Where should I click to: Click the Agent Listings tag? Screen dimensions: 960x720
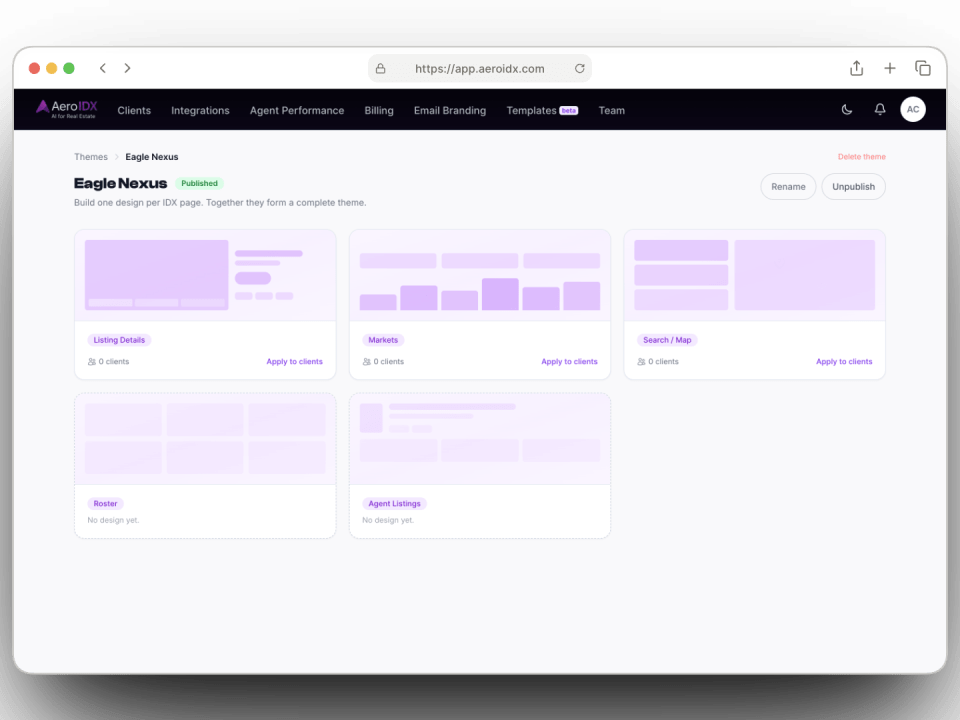tap(394, 503)
